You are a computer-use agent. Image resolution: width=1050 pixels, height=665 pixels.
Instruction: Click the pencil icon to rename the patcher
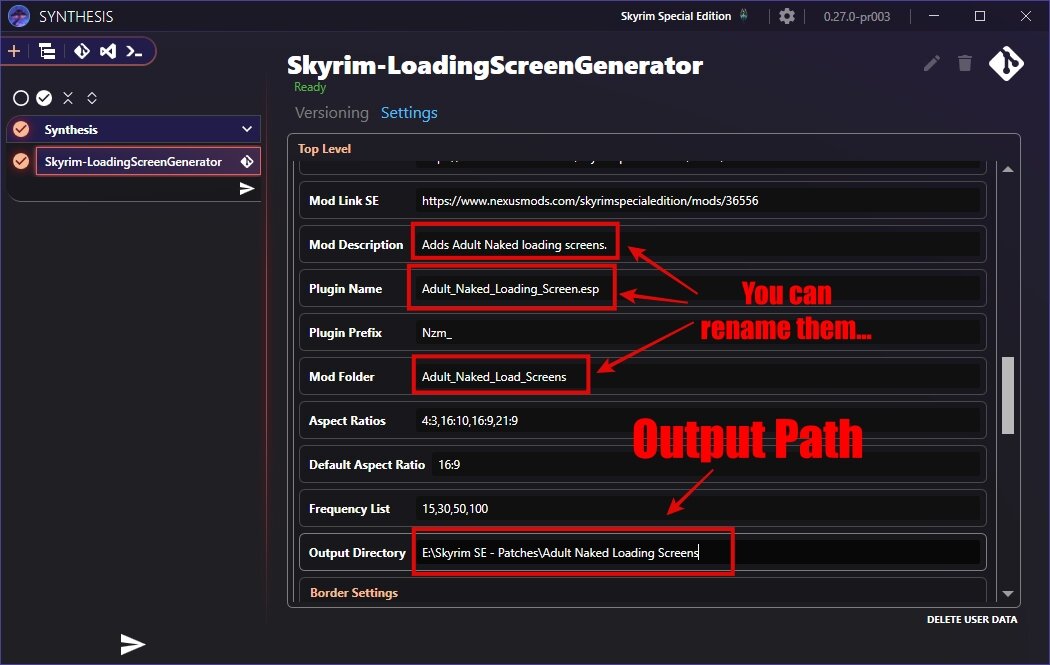(x=931, y=64)
